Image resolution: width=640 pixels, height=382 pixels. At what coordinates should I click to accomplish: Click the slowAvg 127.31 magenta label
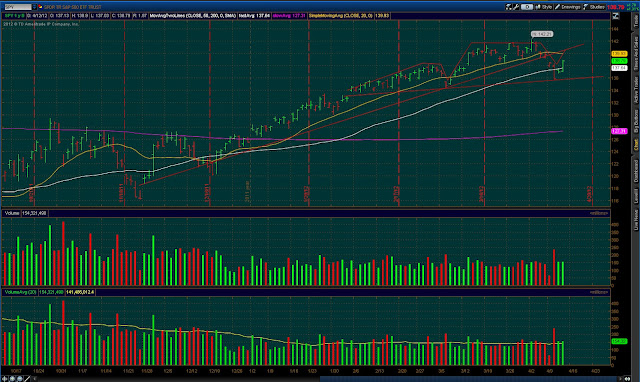coord(289,16)
